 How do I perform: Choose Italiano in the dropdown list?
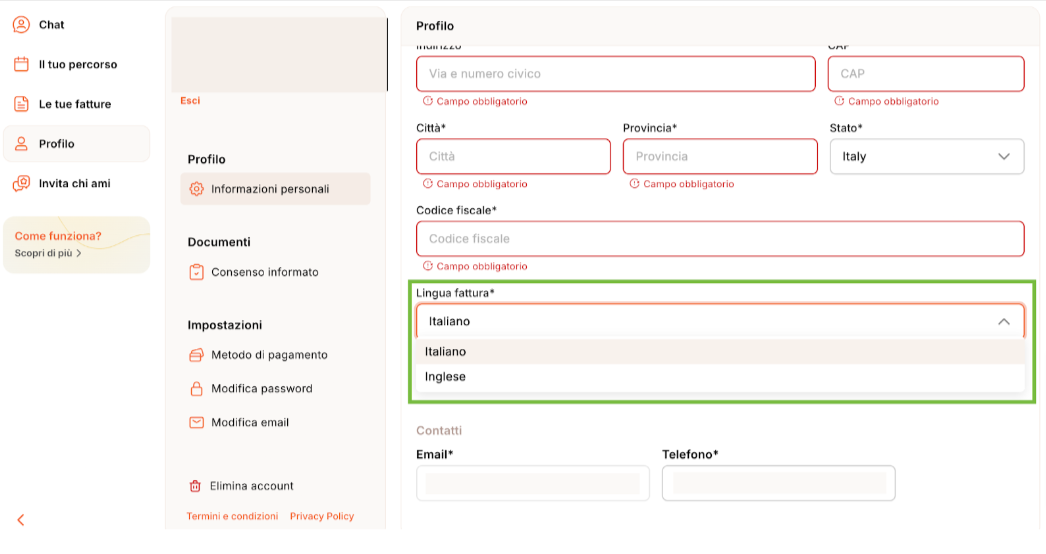click(x=446, y=352)
